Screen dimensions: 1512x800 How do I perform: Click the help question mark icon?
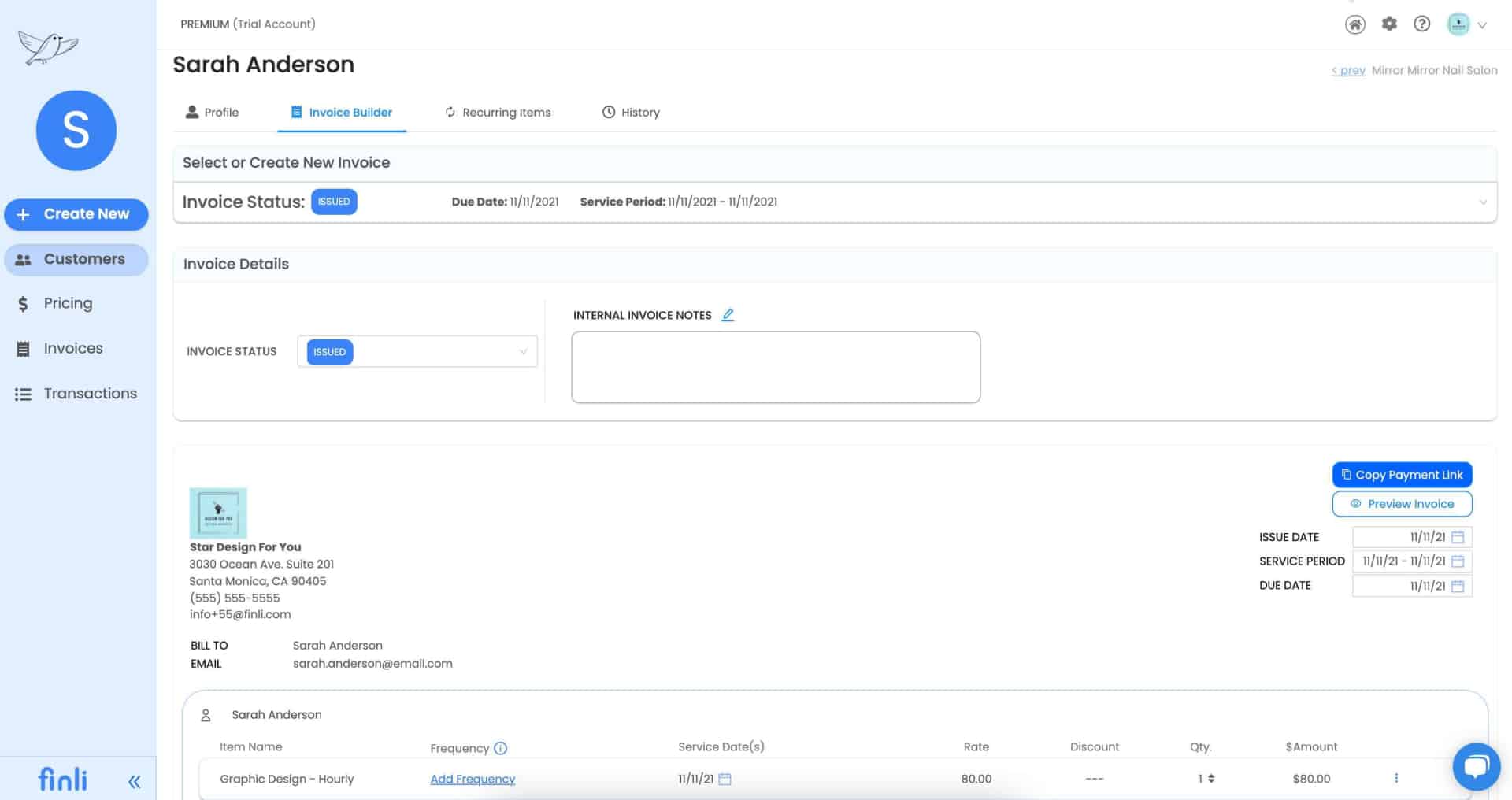point(1421,24)
